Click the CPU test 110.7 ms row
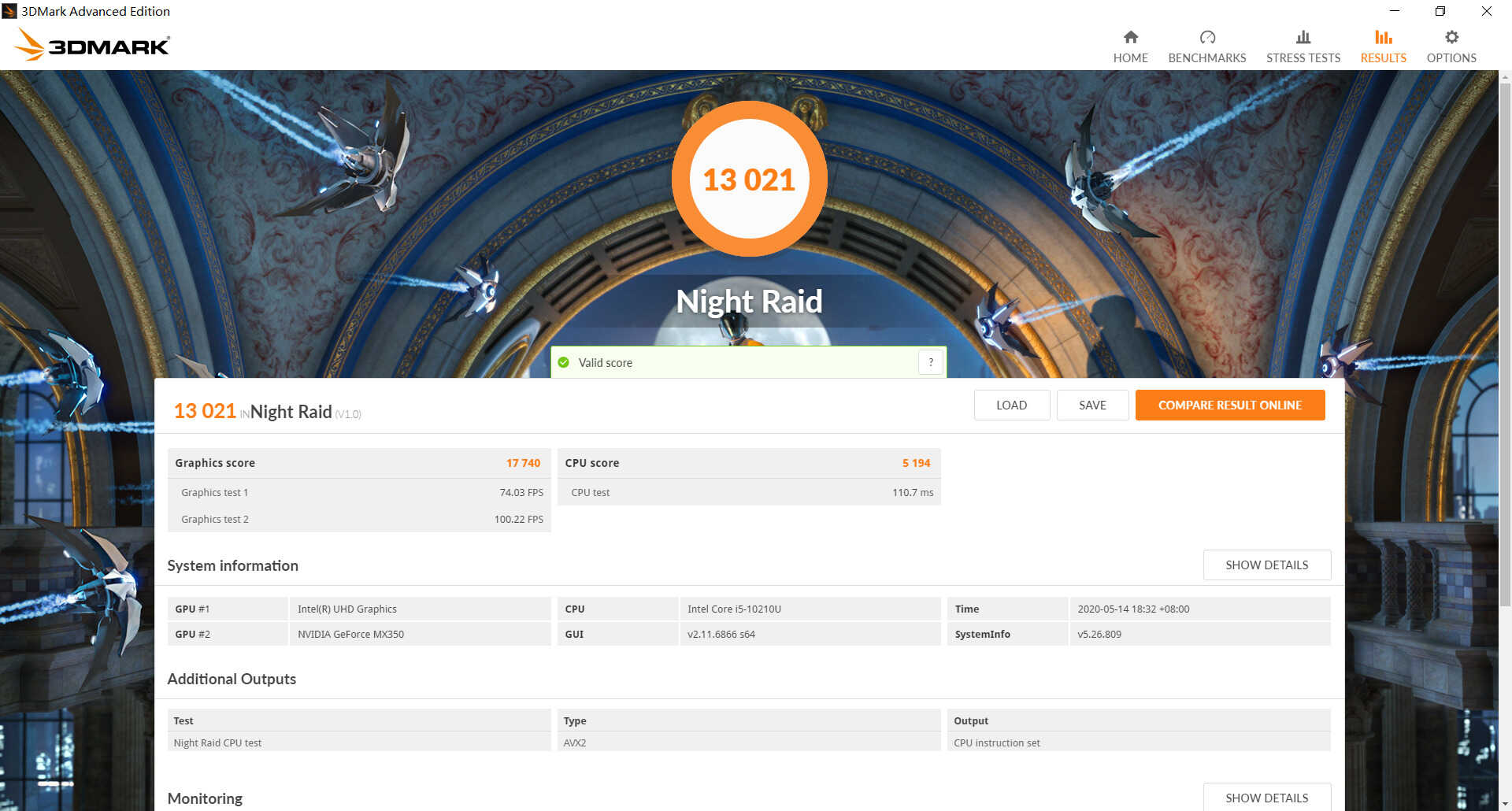 pyautogui.click(x=749, y=492)
